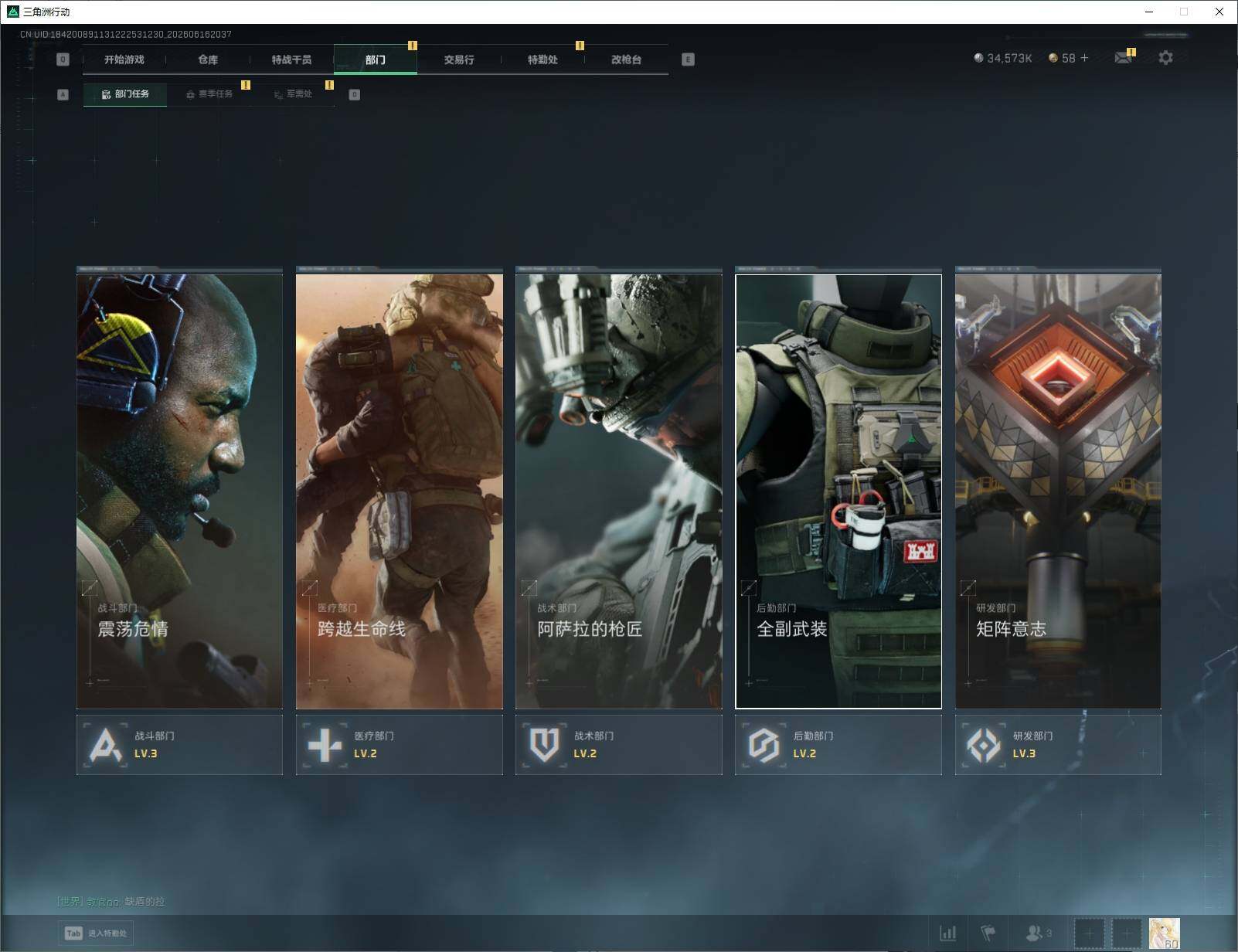Select the 后勤部门 LV.2 hexagon icon

click(764, 745)
